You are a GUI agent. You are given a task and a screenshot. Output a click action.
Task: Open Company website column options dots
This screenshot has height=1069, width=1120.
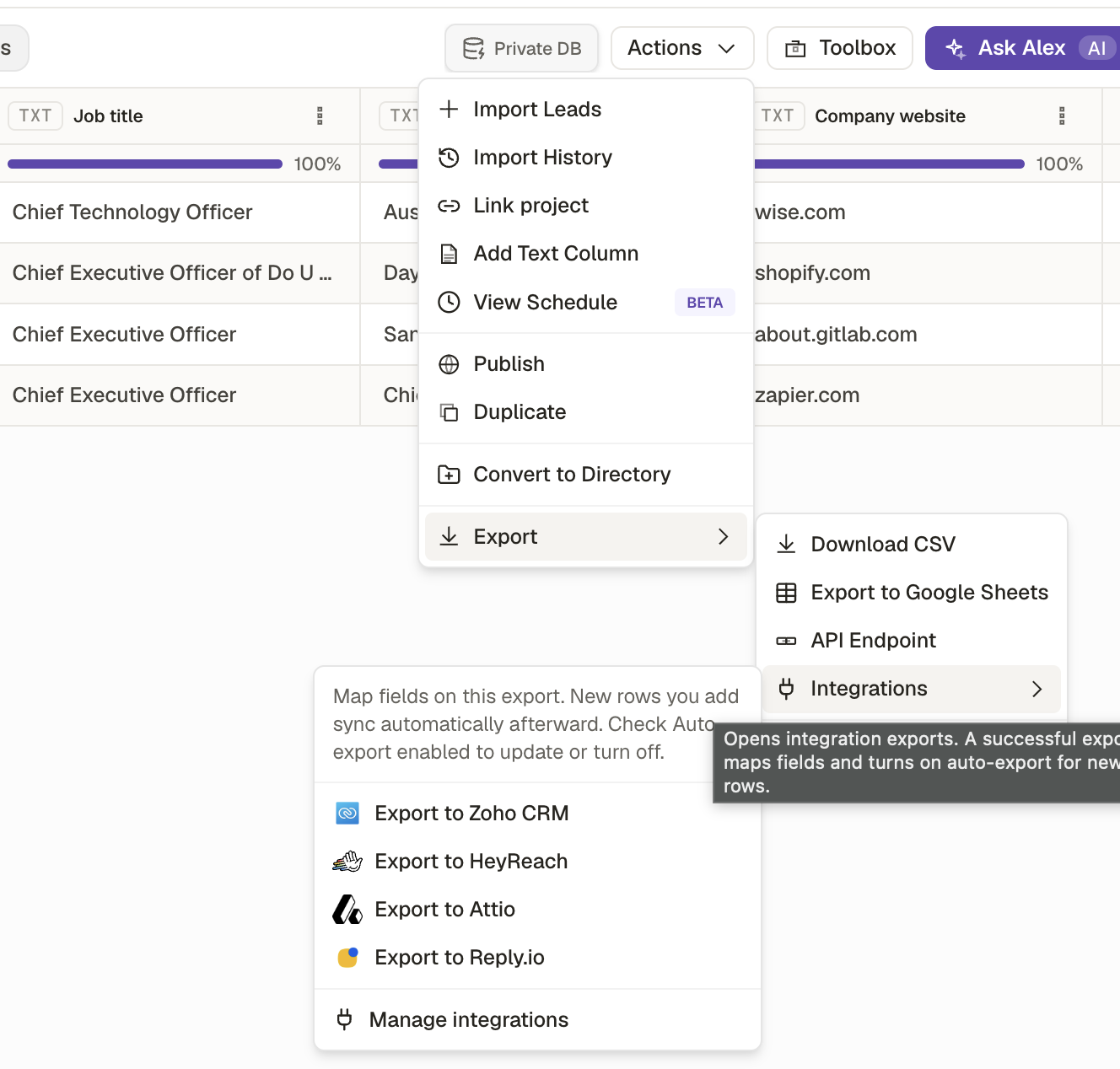(1062, 115)
